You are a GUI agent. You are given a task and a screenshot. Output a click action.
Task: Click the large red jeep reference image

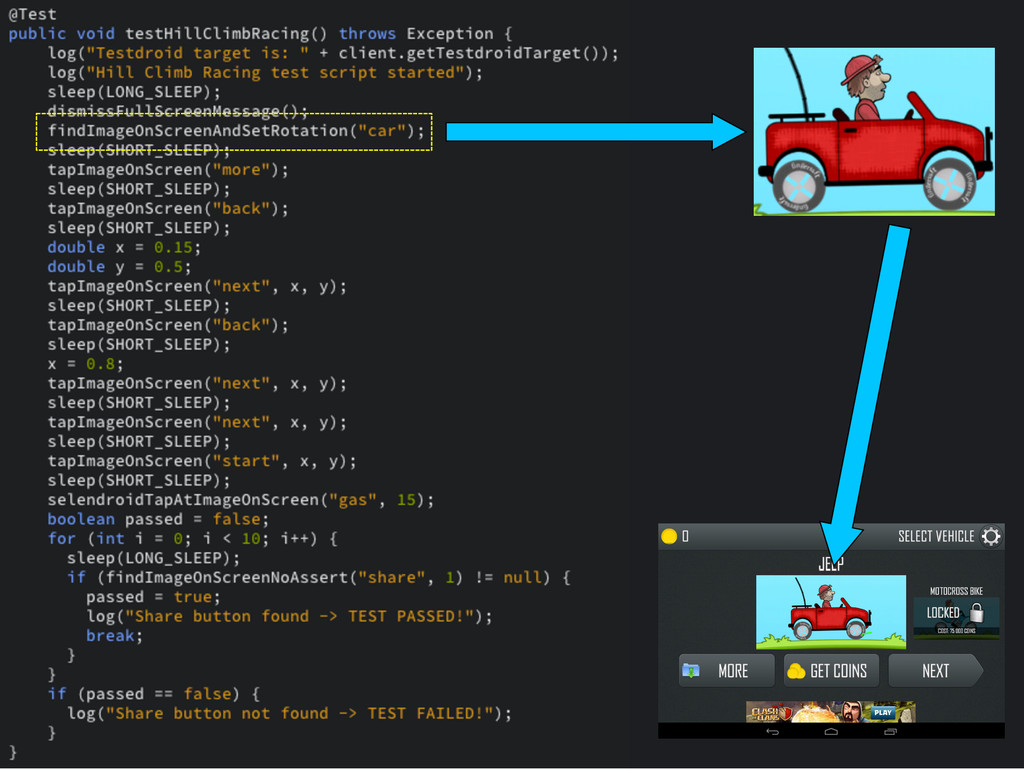(x=874, y=131)
